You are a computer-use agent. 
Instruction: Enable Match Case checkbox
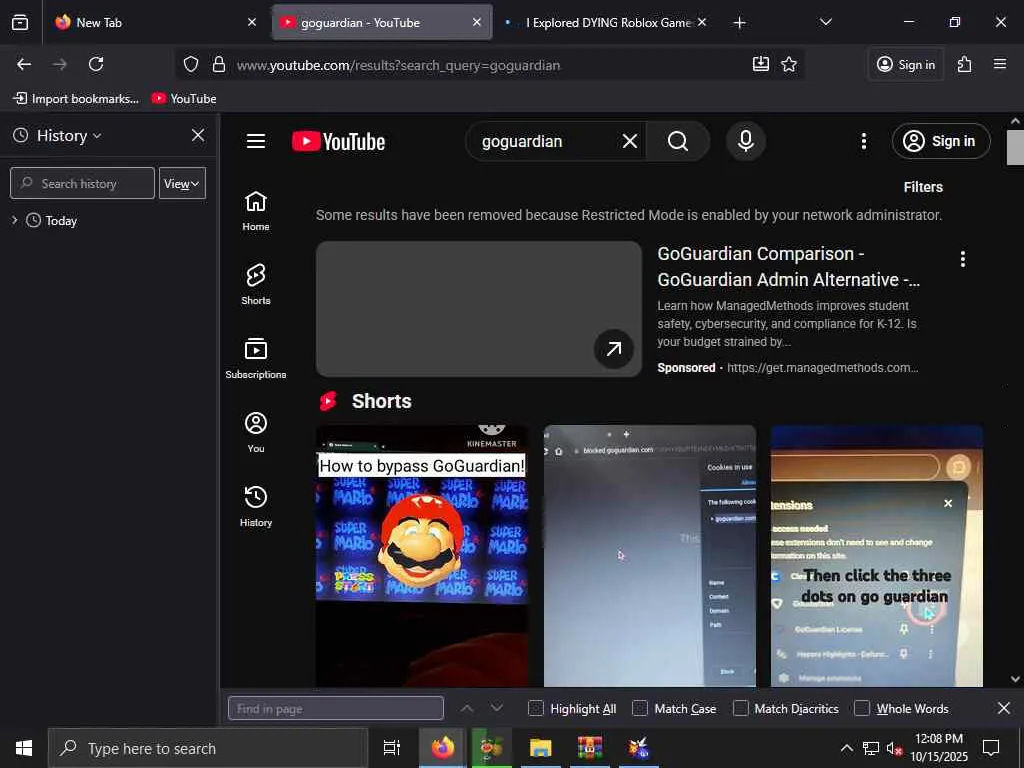tap(640, 709)
